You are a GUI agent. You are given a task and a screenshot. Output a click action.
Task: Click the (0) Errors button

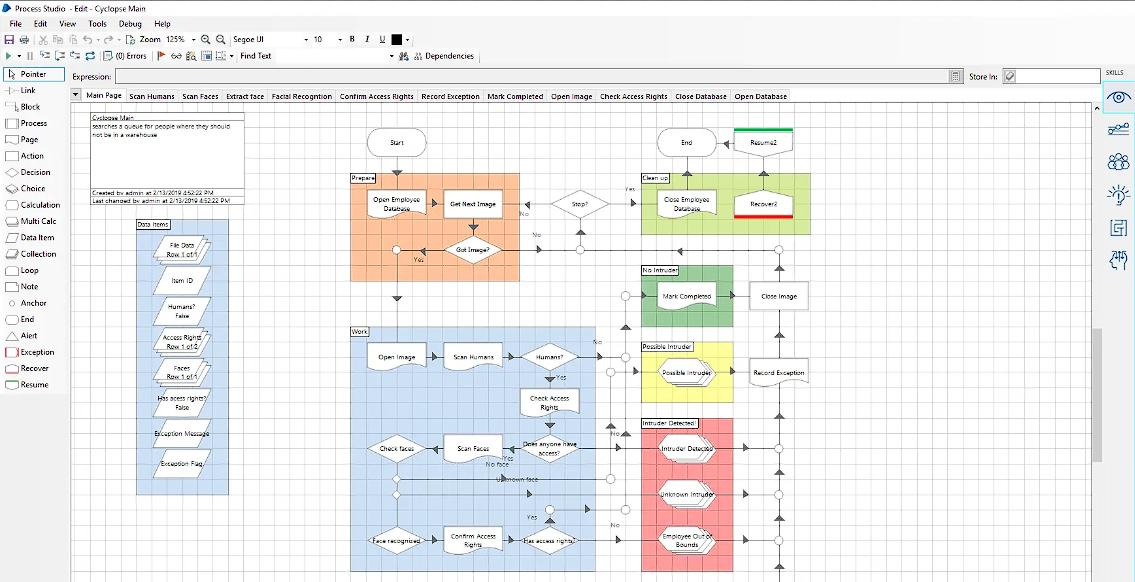[x=124, y=56]
